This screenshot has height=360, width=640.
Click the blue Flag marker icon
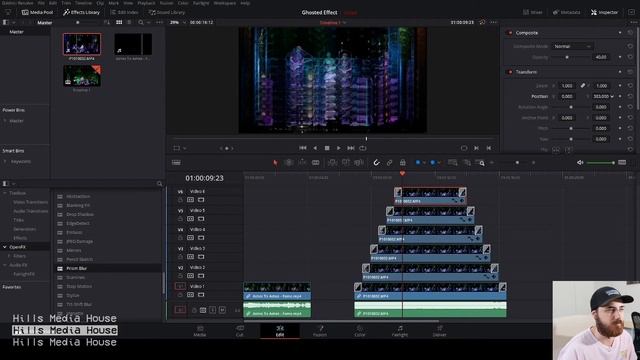[418, 162]
